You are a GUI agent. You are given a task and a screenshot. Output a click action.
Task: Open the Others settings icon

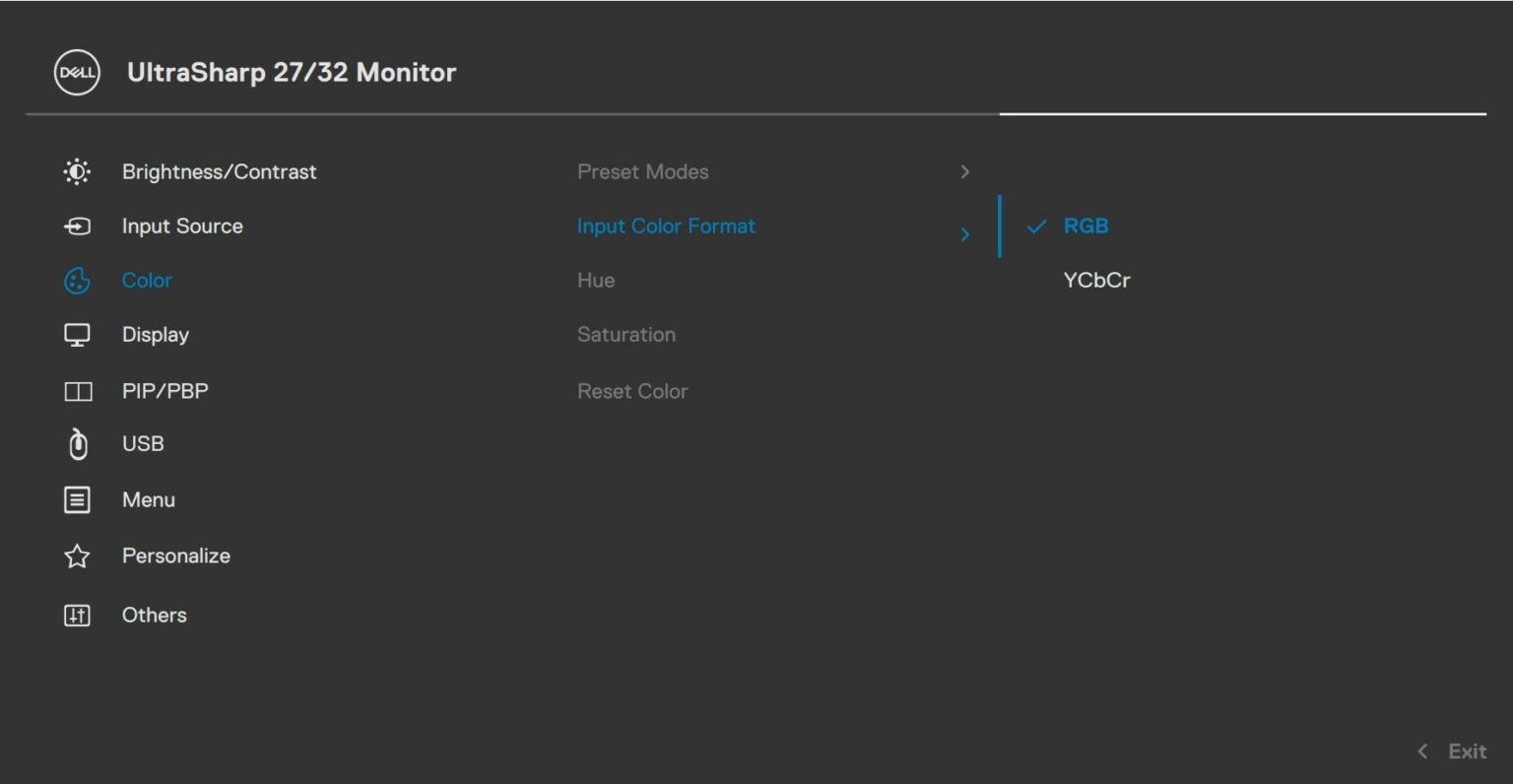point(77,614)
